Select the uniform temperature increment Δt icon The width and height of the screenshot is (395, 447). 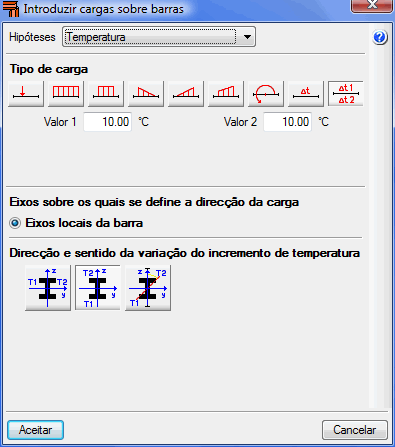pyautogui.click(x=306, y=94)
